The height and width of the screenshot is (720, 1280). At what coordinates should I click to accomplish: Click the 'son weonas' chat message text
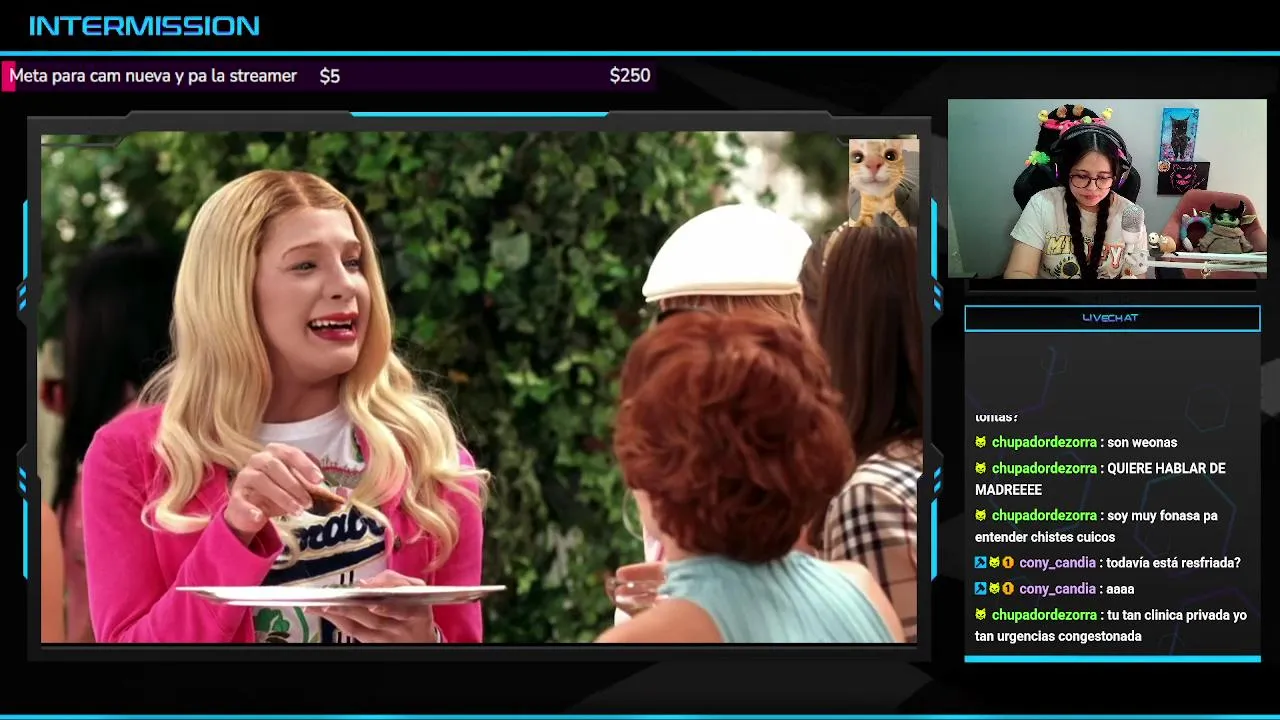(1142, 442)
